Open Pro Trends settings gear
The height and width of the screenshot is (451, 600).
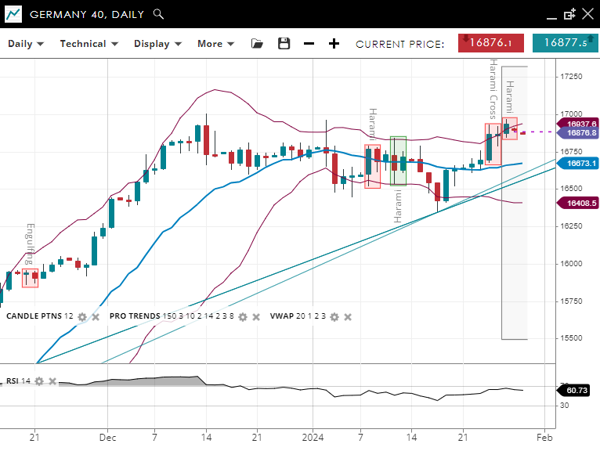242,316
